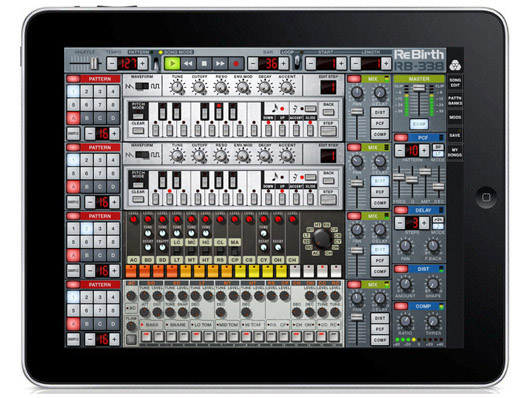This screenshot has width=530, height=398.
Task: Increase tempo with the plus beside 127
Action: (x=142, y=63)
